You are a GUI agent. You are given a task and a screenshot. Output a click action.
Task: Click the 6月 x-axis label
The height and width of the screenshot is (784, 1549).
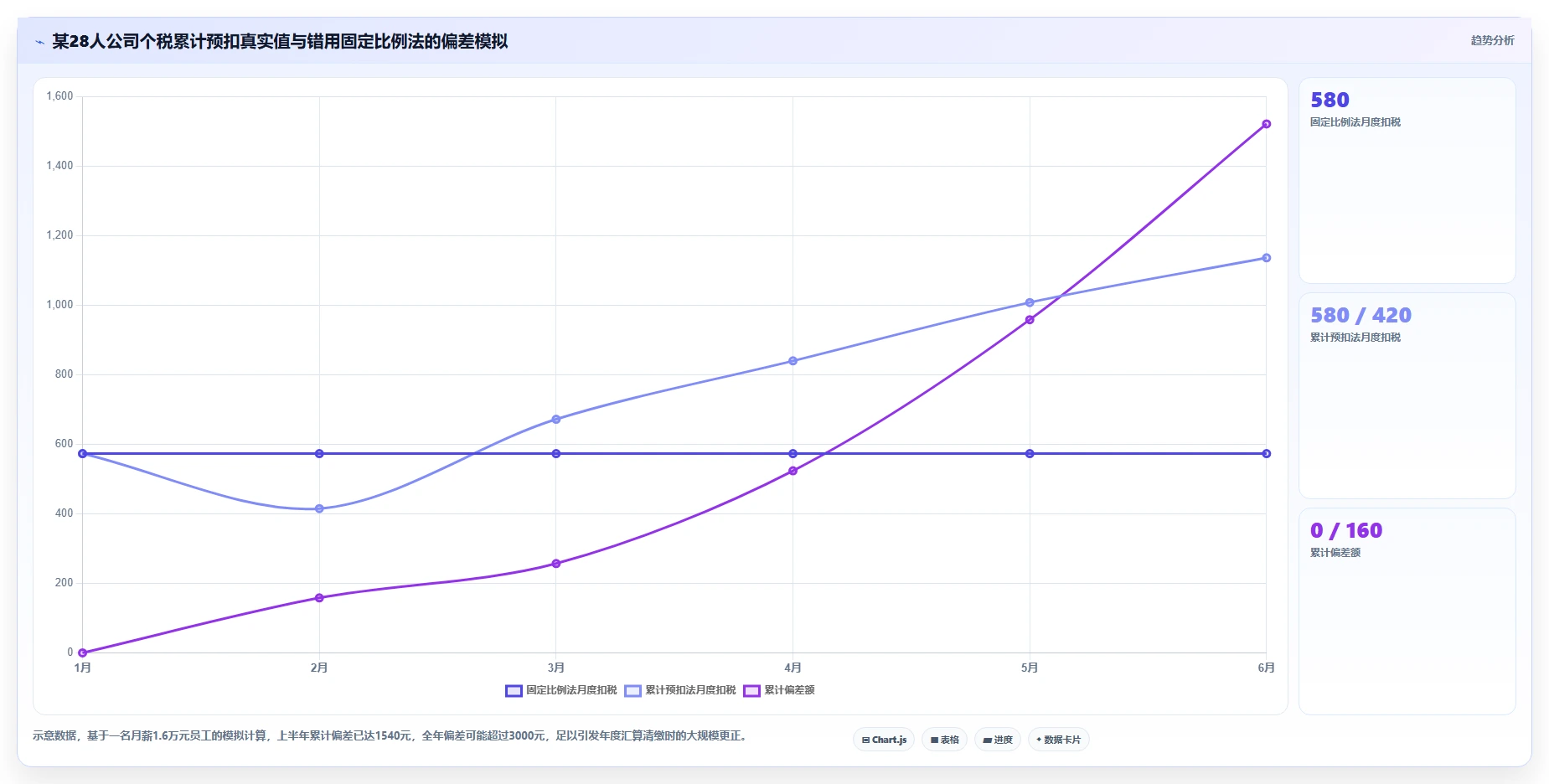tap(1267, 668)
